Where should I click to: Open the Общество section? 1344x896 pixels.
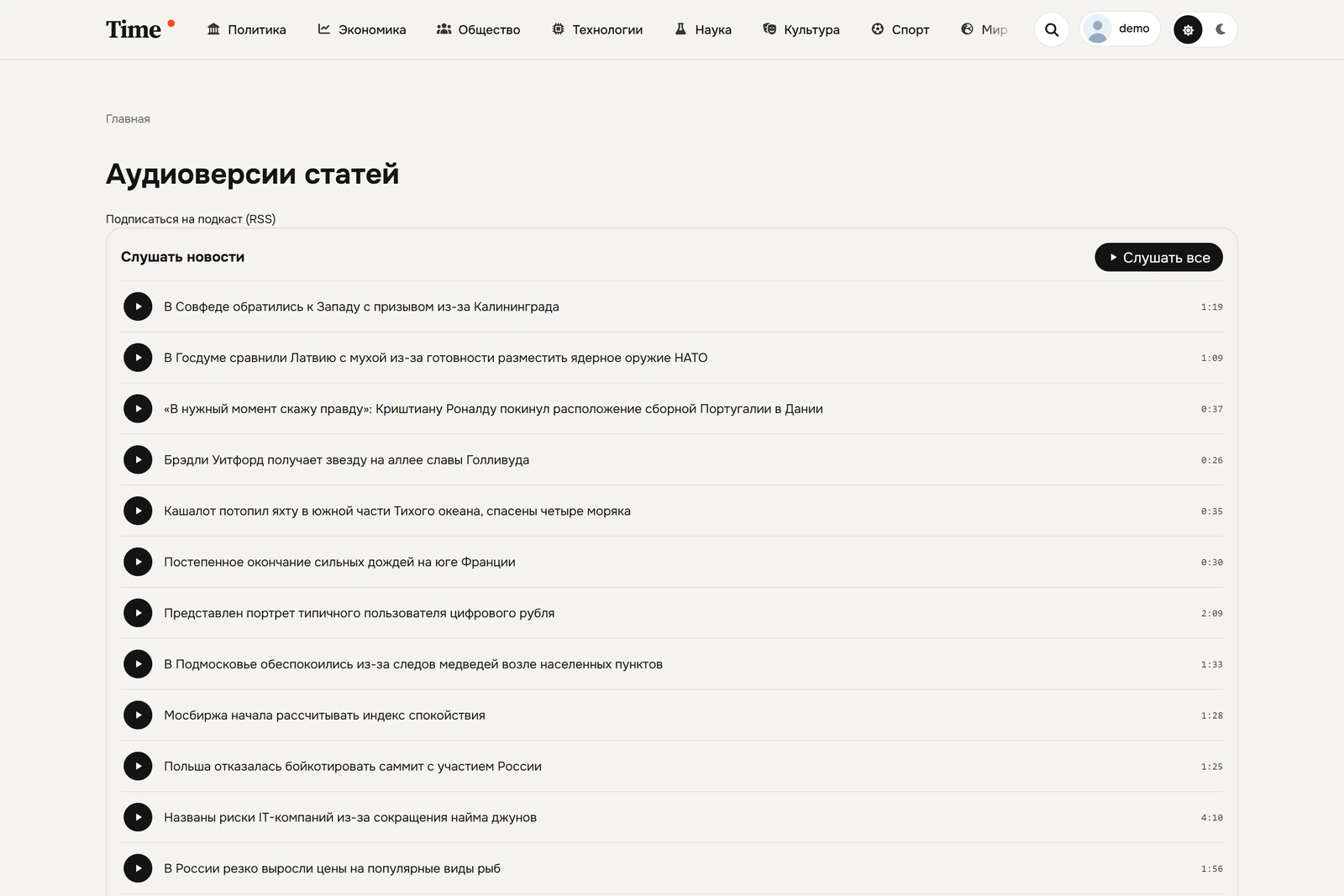point(478,29)
